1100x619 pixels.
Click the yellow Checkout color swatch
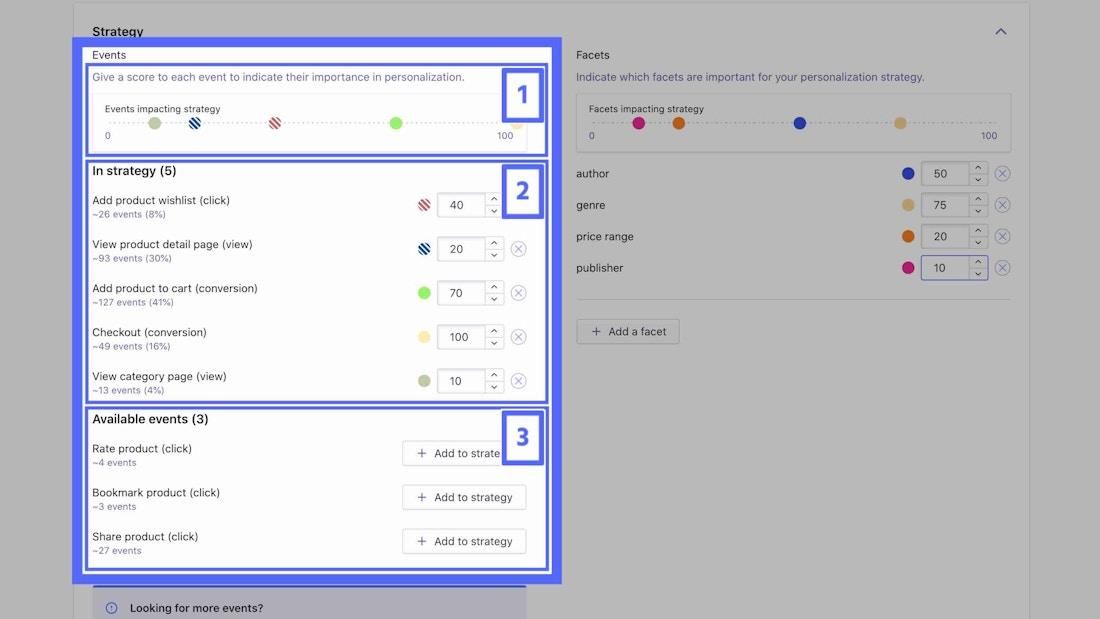(424, 337)
